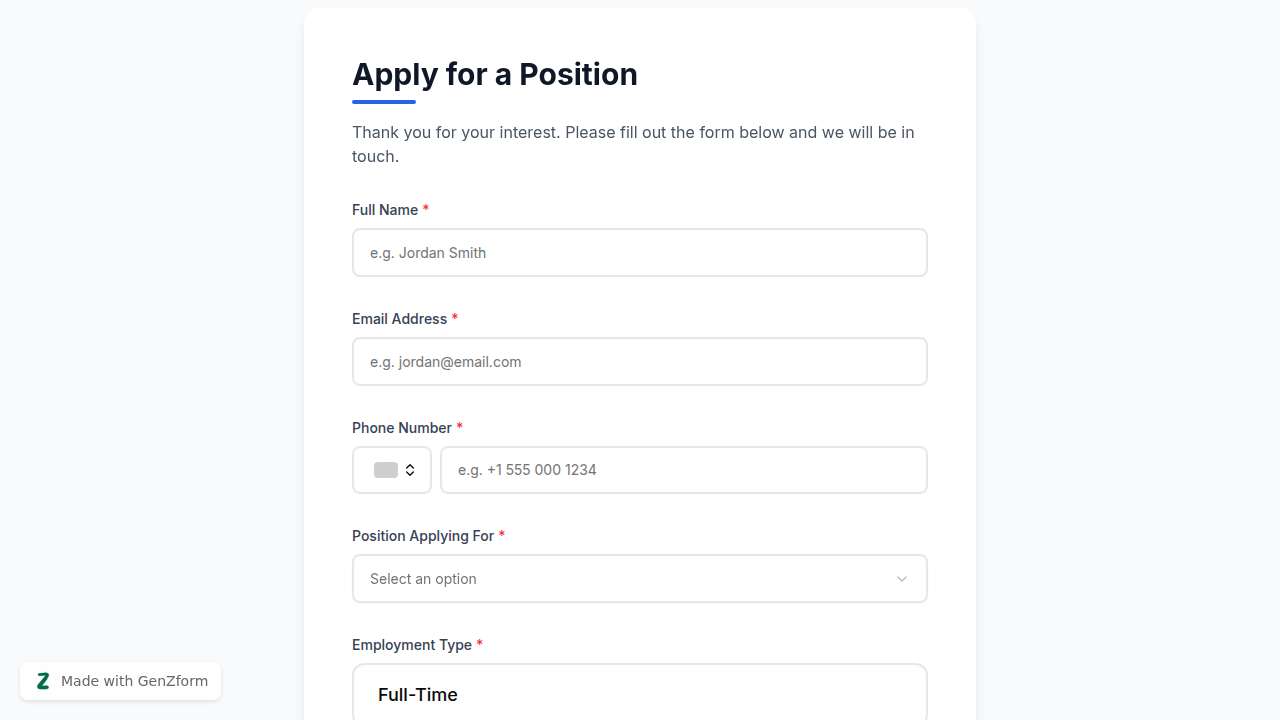The image size is (1280, 720).
Task: Click inside the Full Name input
Action: [x=640, y=252]
